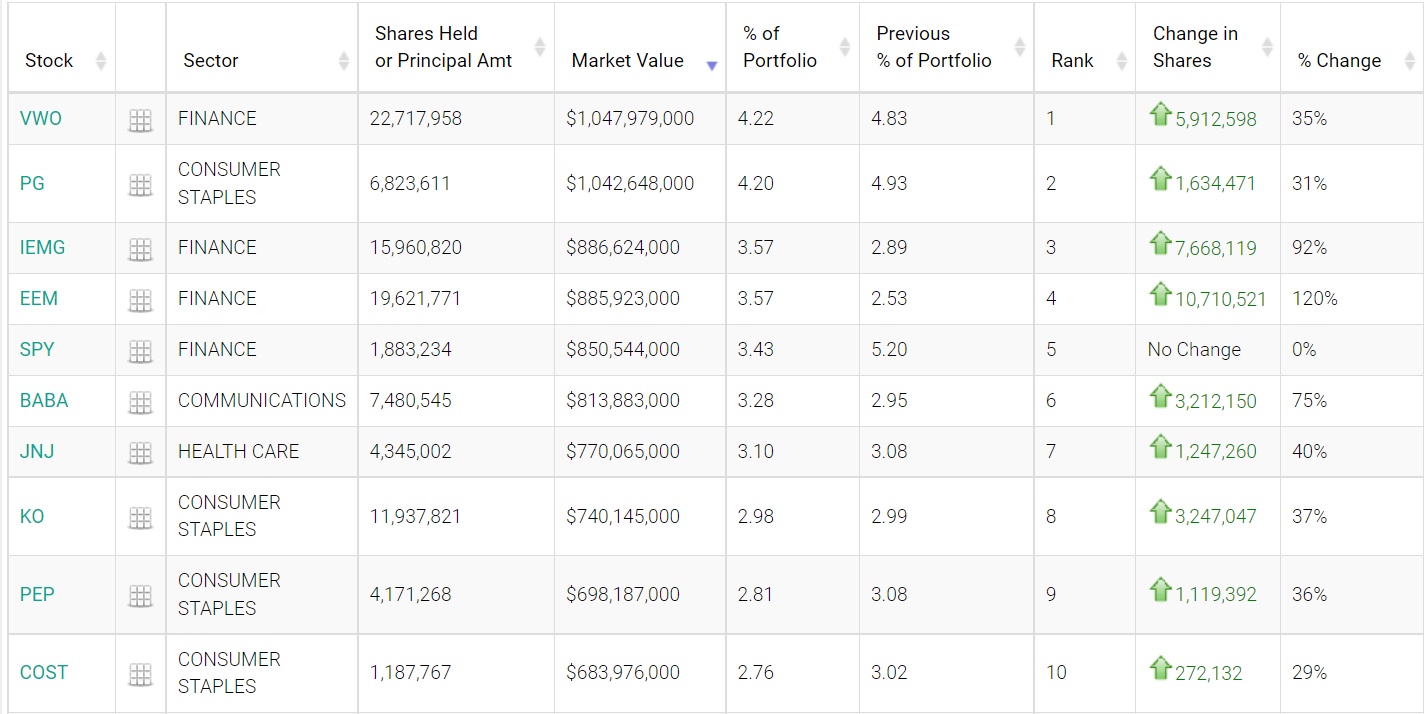Open the VWO stock link

41,118
